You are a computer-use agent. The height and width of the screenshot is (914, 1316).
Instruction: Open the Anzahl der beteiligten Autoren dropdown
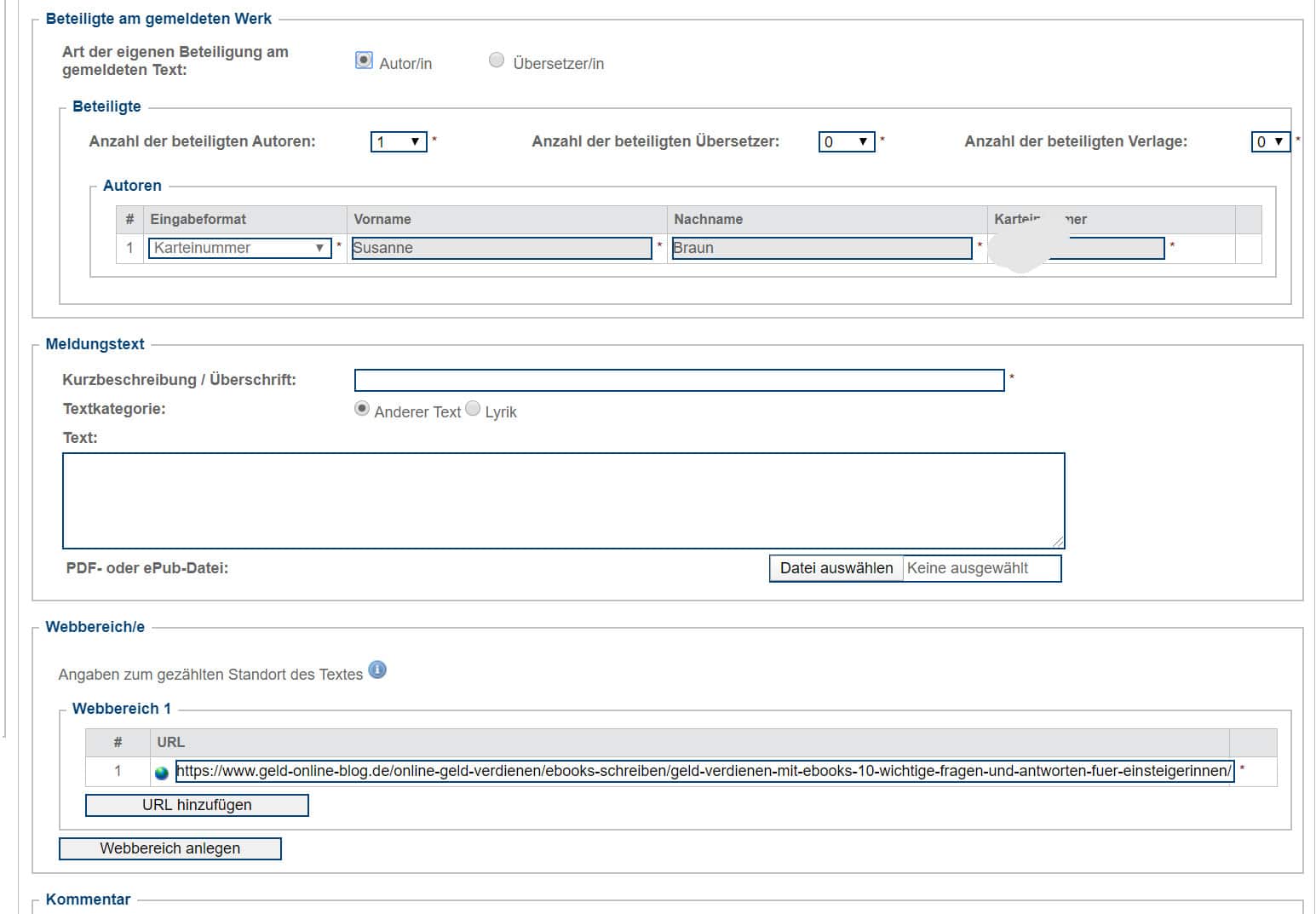coord(399,141)
